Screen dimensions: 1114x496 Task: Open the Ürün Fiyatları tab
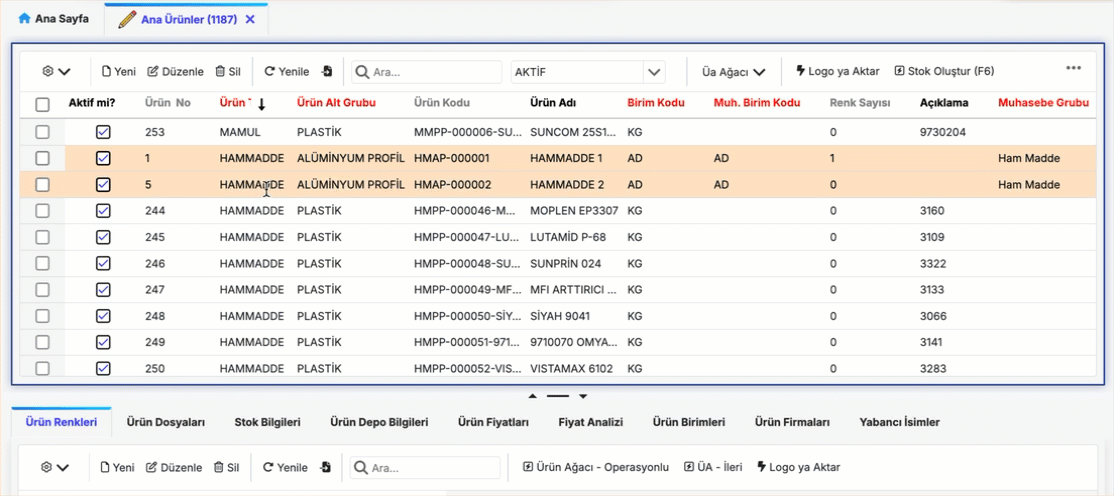point(493,423)
